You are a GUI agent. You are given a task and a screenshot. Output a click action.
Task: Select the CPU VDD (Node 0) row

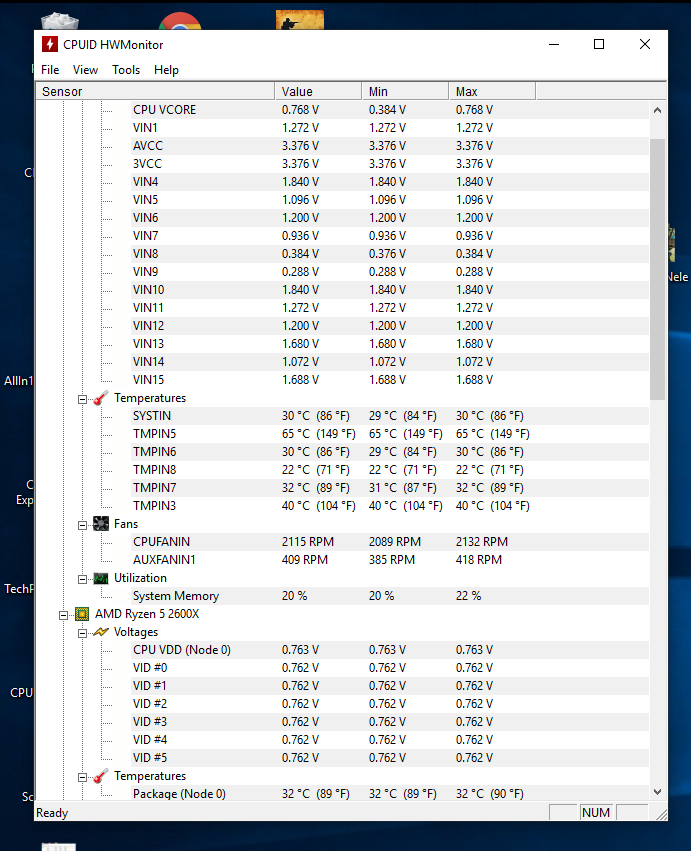[390, 650]
